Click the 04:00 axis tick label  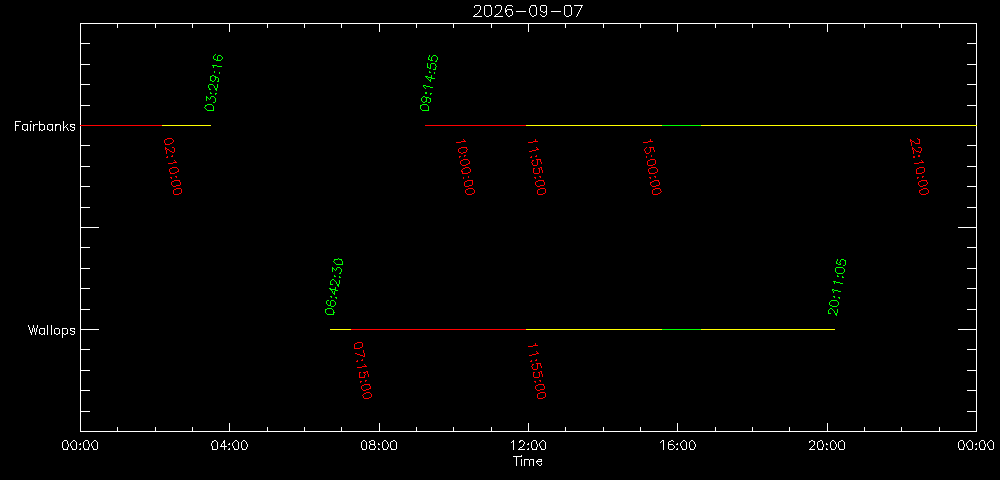[x=230, y=446]
